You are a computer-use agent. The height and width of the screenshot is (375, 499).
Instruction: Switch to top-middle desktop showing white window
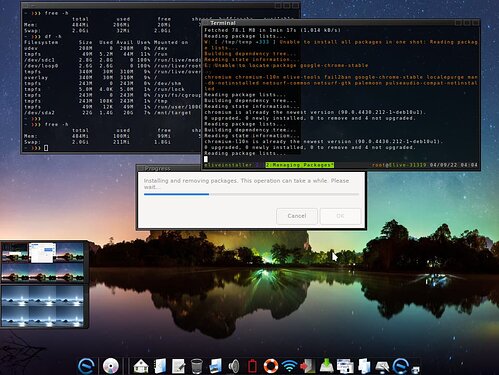[42, 252]
